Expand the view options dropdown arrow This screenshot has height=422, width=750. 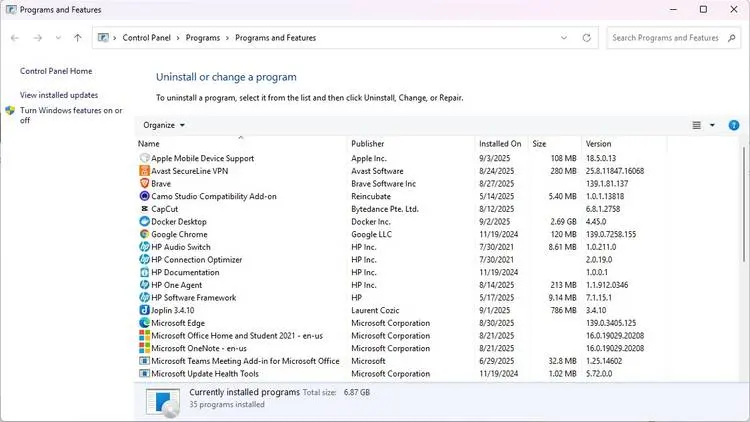point(712,125)
